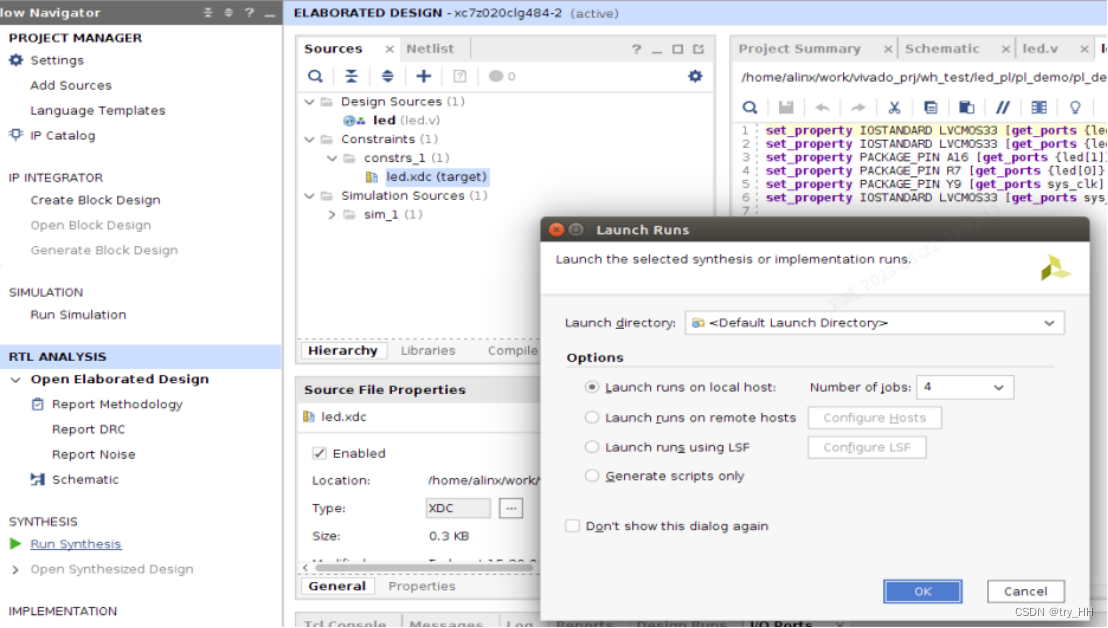Click Report DRC under RTL Analysis
The width and height of the screenshot is (1108, 628).
pyautogui.click(x=88, y=429)
